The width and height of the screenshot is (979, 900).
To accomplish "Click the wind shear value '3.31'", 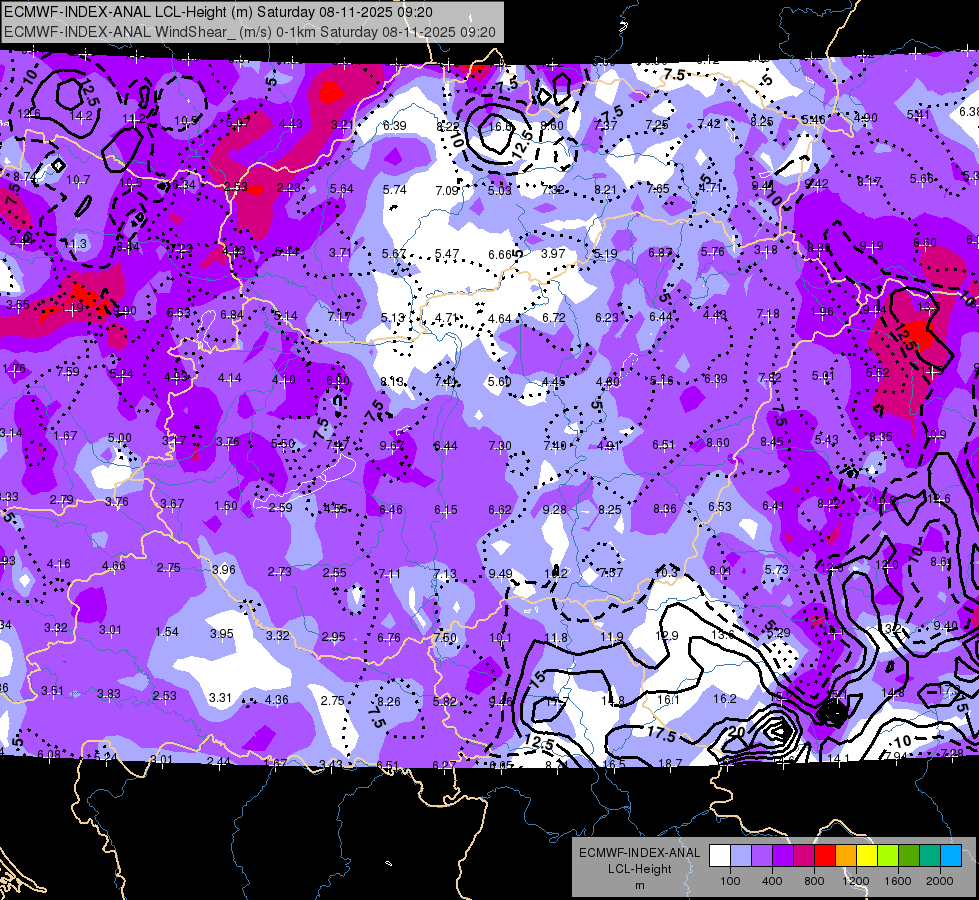I will coord(220,698).
